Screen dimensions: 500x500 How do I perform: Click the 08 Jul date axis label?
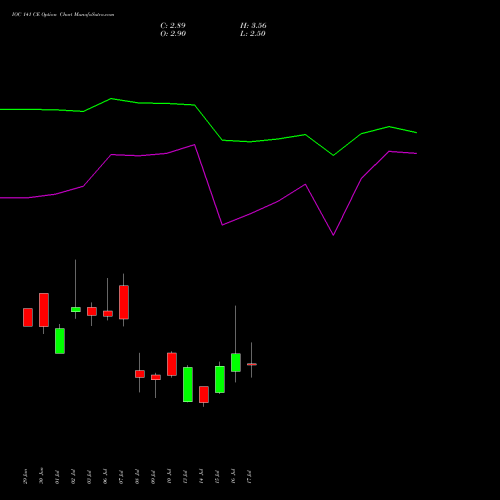138,477
